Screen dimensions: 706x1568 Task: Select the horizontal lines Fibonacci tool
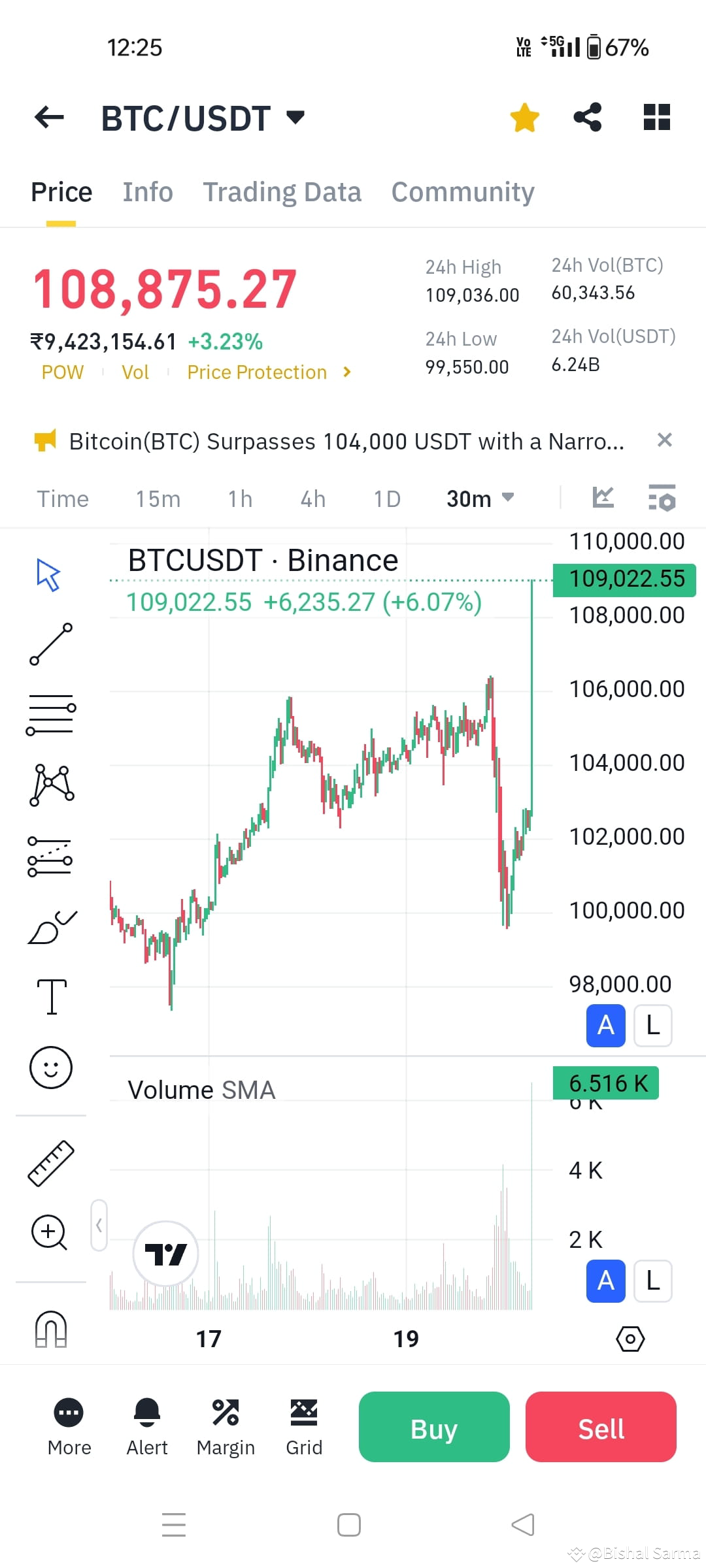51,714
